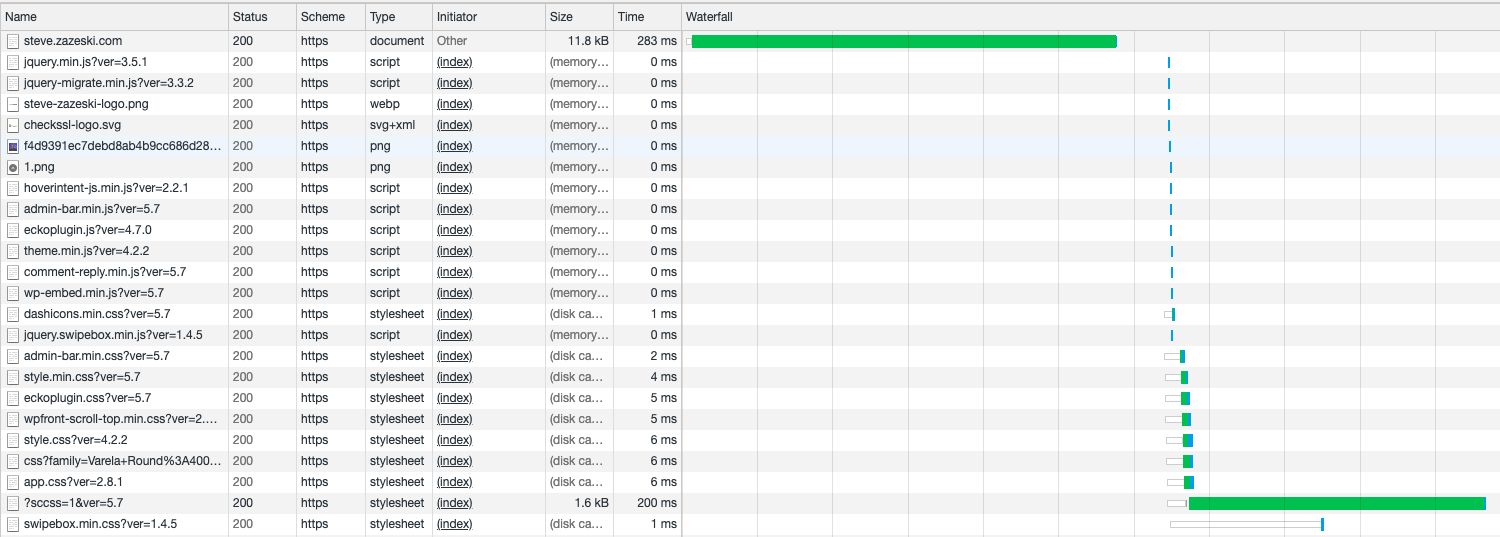Open the (index) initiator link for theme.min.js
Screen dimensions: 1500x537
tap(454, 251)
